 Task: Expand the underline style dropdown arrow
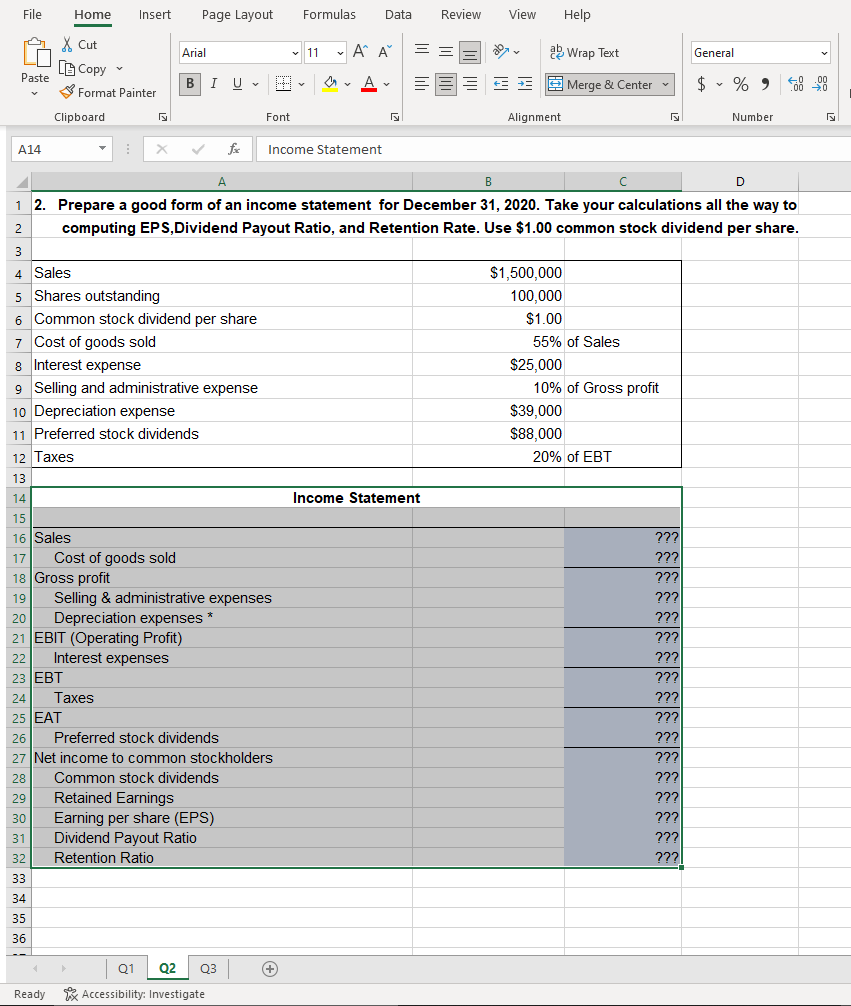pyautogui.click(x=255, y=84)
